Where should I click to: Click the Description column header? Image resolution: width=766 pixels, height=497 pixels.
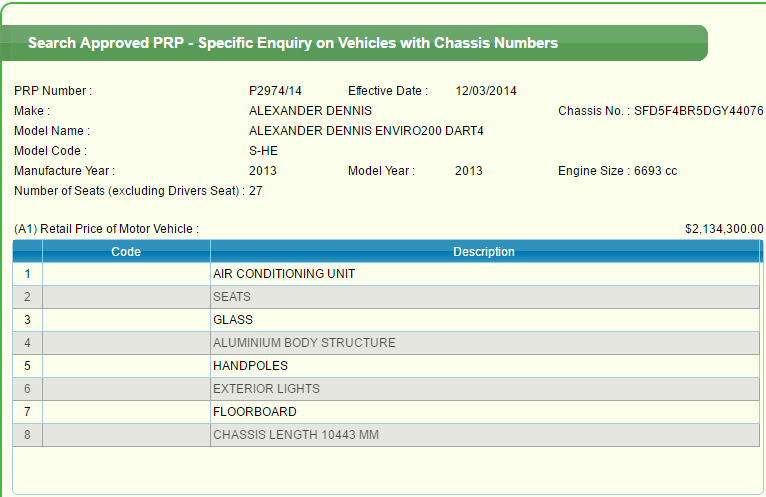point(484,252)
